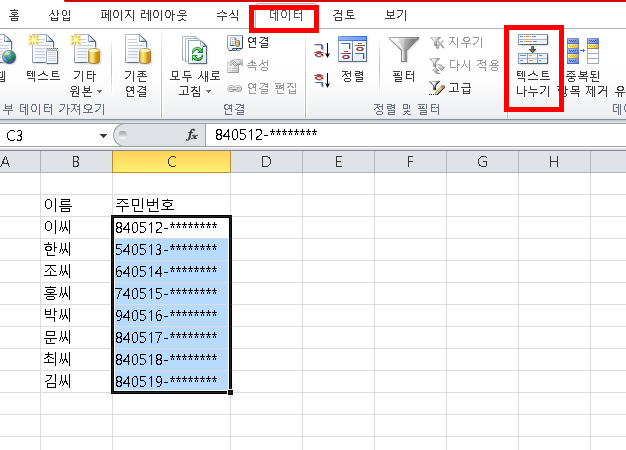
Task: Click the 중복된 항목 제거 icon
Action: (x=583, y=51)
